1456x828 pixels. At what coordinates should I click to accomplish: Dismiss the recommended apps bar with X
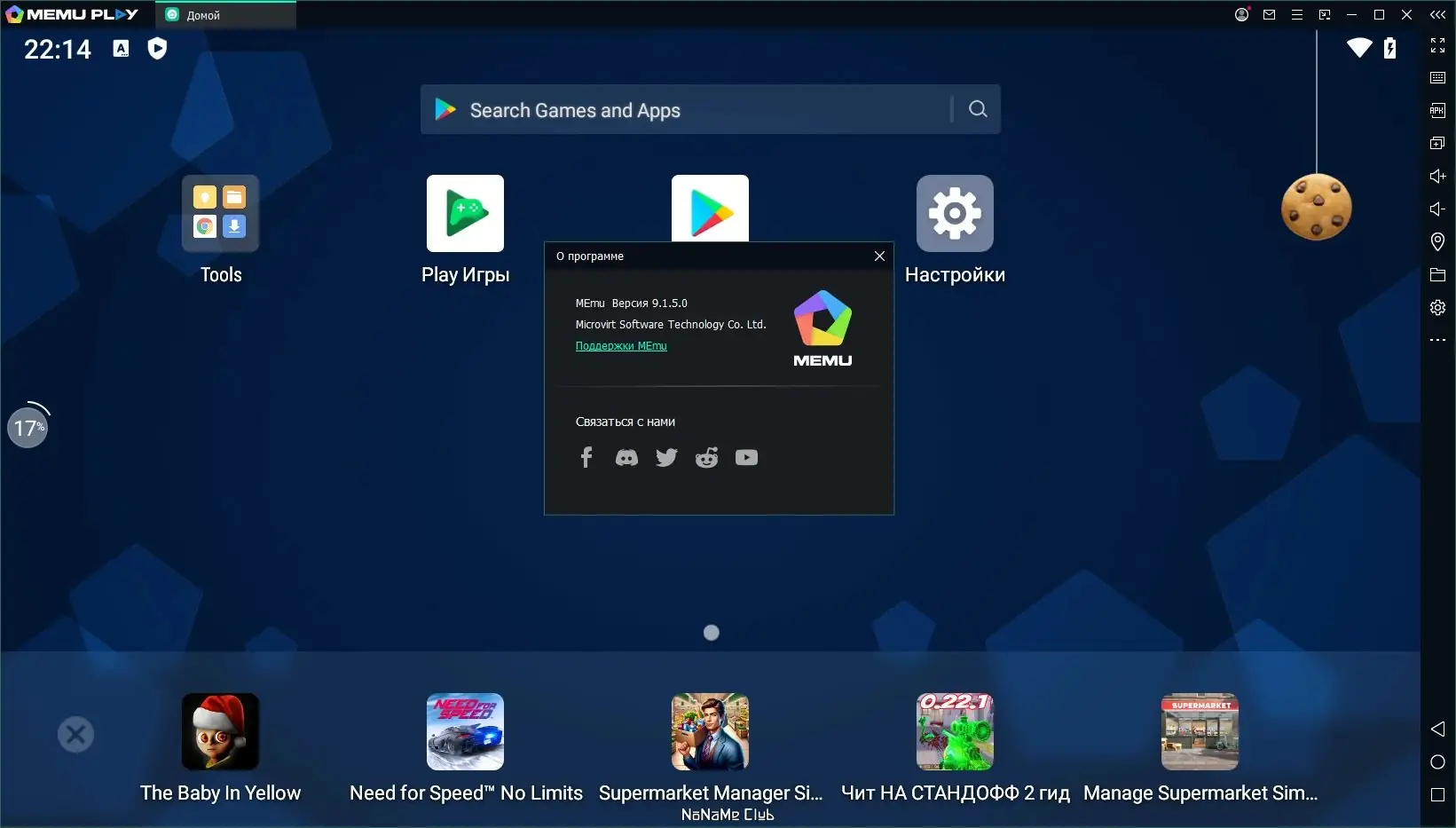coord(75,734)
